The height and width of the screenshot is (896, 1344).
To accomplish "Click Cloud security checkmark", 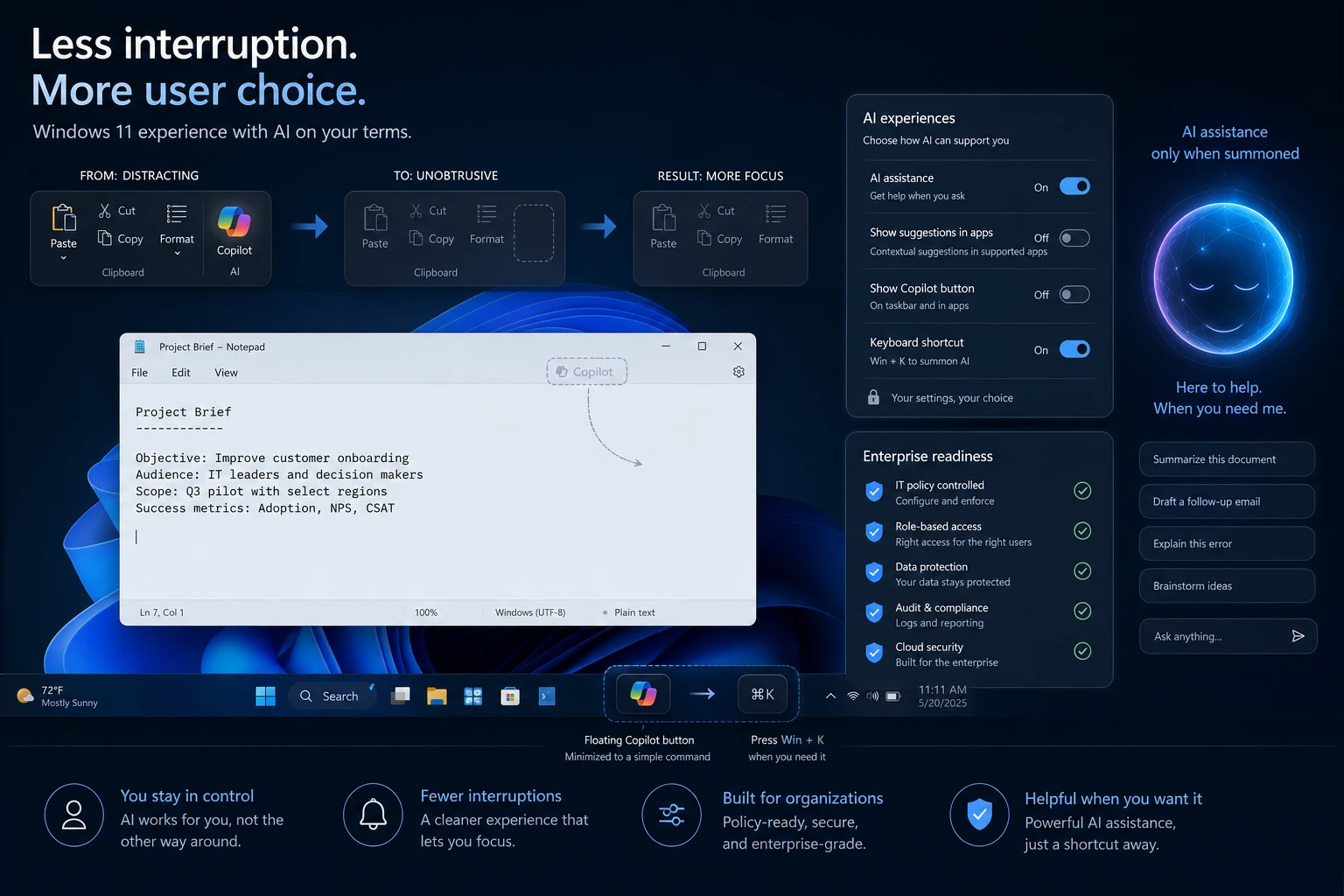I will click(1082, 651).
